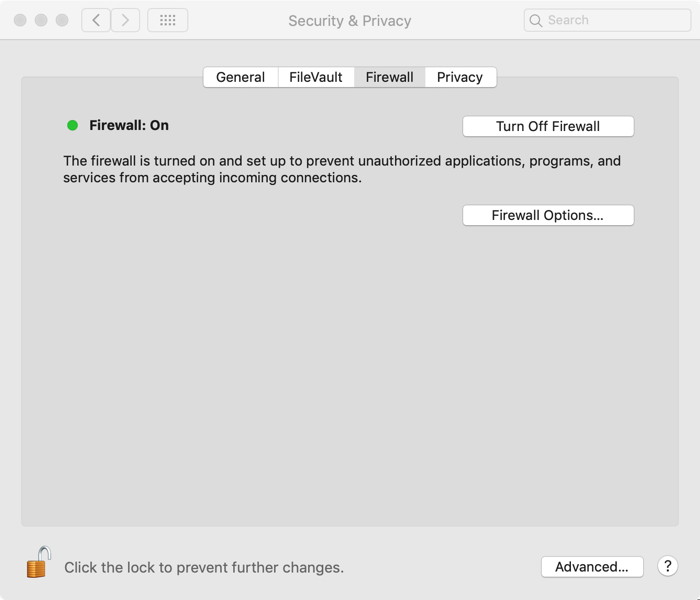Open the FileVault tab
This screenshot has width=700, height=600.
point(316,77)
